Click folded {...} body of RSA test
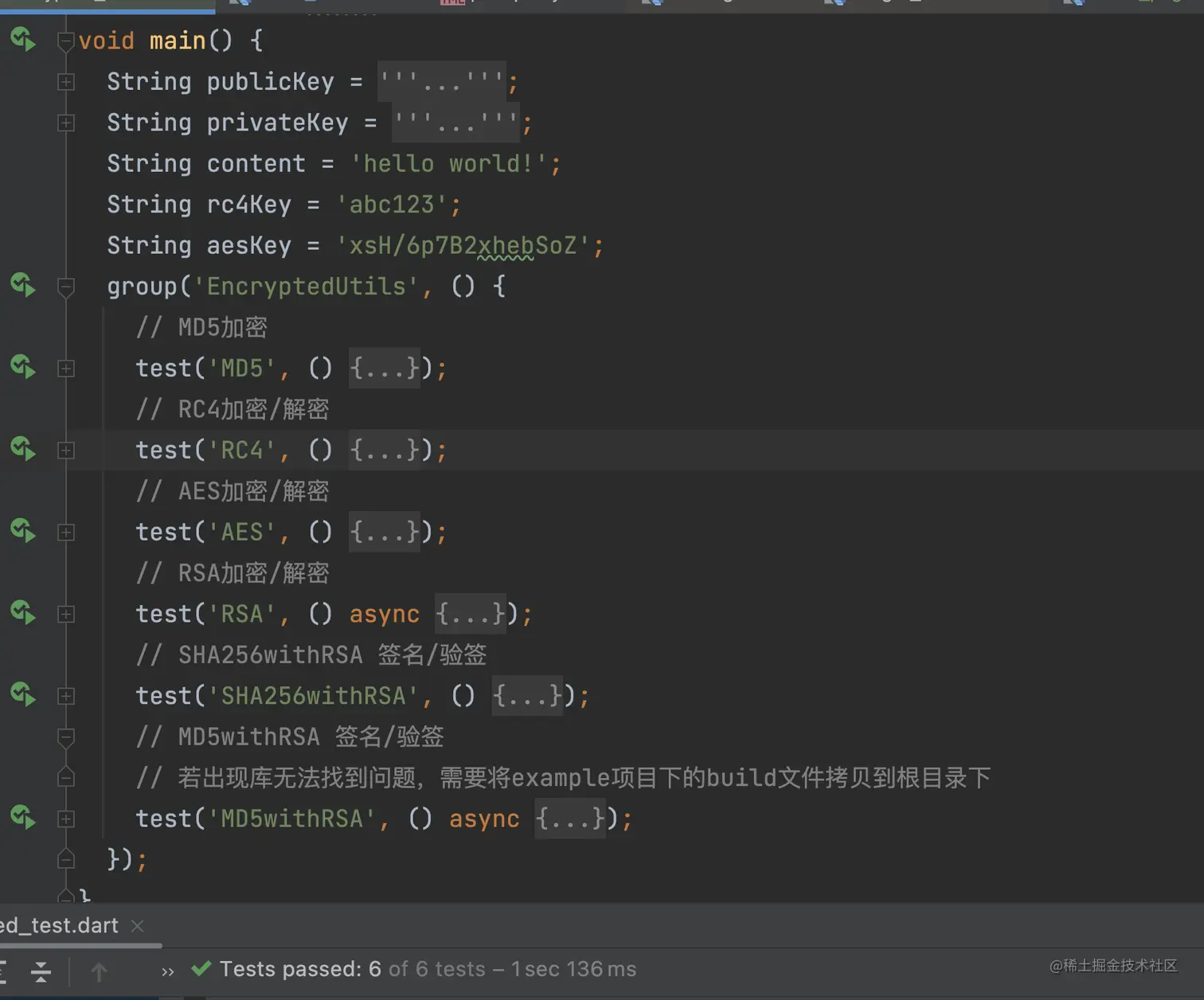Image resolution: width=1204 pixels, height=1000 pixels. point(471,614)
